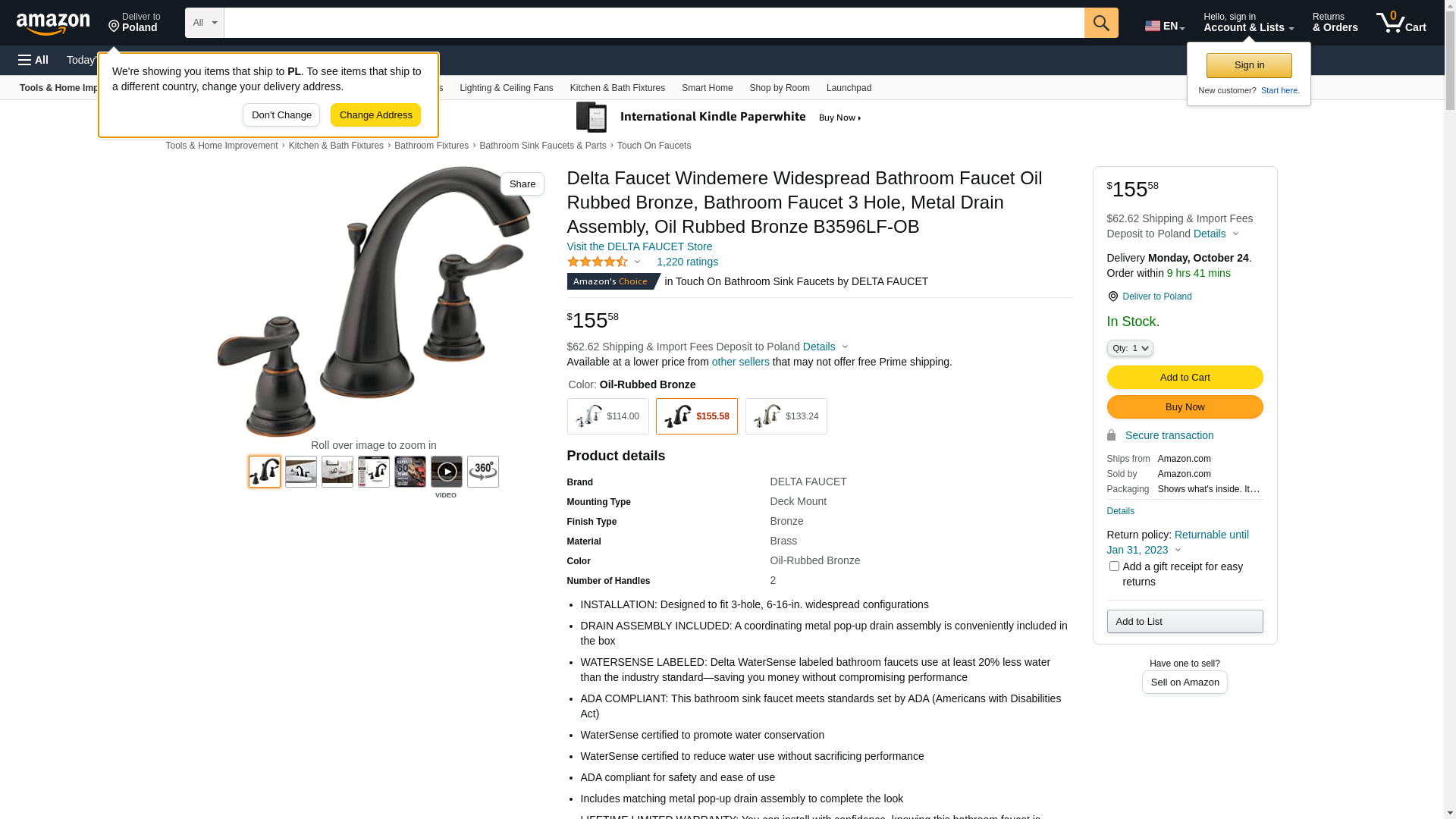Check the gift receipt checkbox
Image resolution: width=1456 pixels, height=819 pixels.
(x=1114, y=566)
